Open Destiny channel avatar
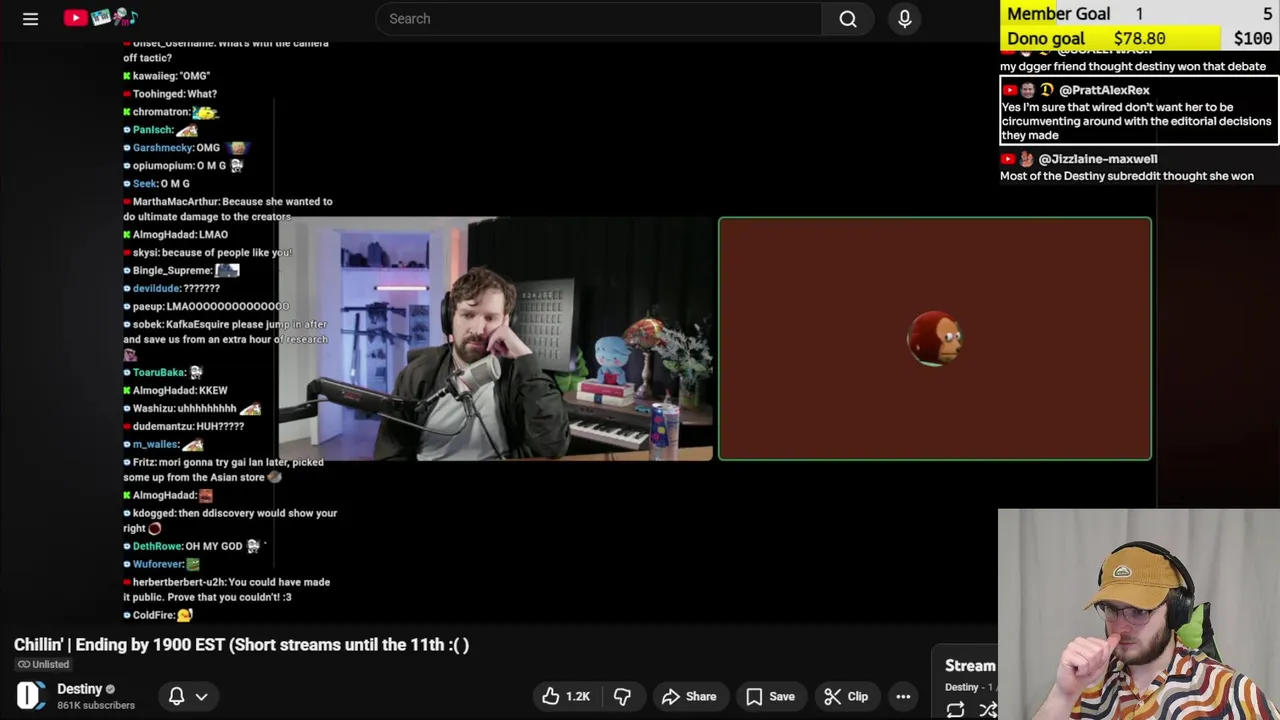Screen dimensions: 1280x720 [x=31, y=696]
